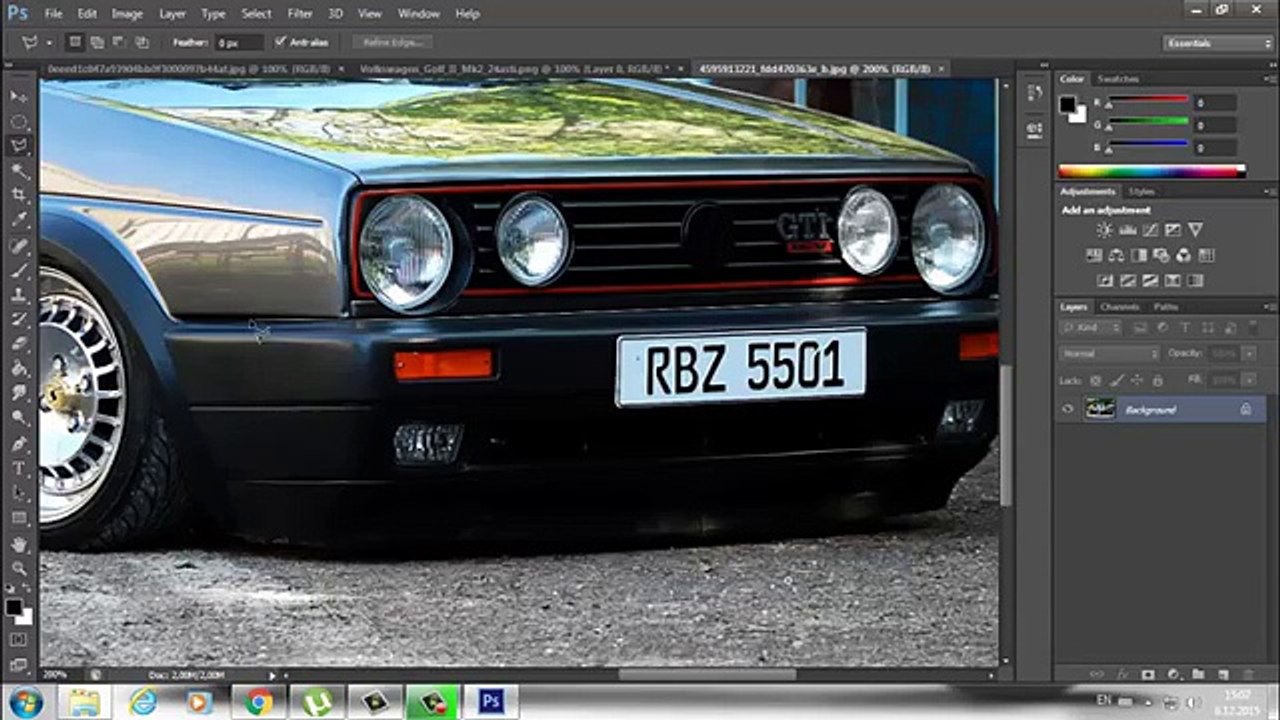Select the History Brush tool

click(x=19, y=320)
